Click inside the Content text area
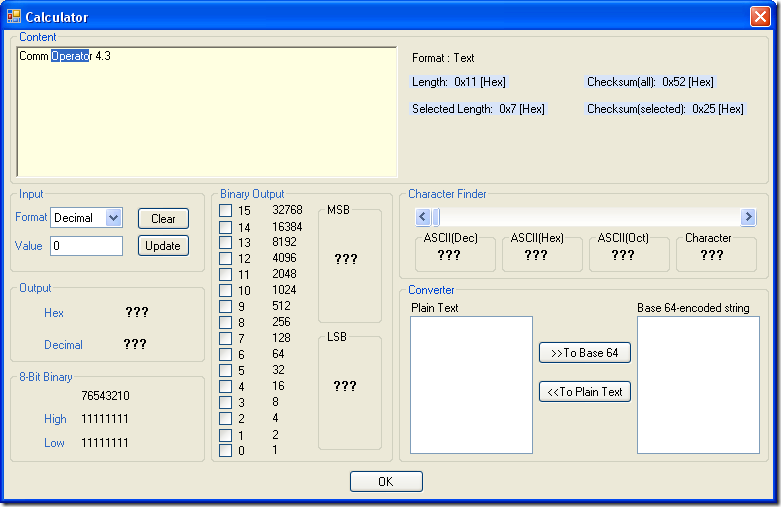Image resolution: width=781 pixels, height=507 pixels. click(207, 112)
